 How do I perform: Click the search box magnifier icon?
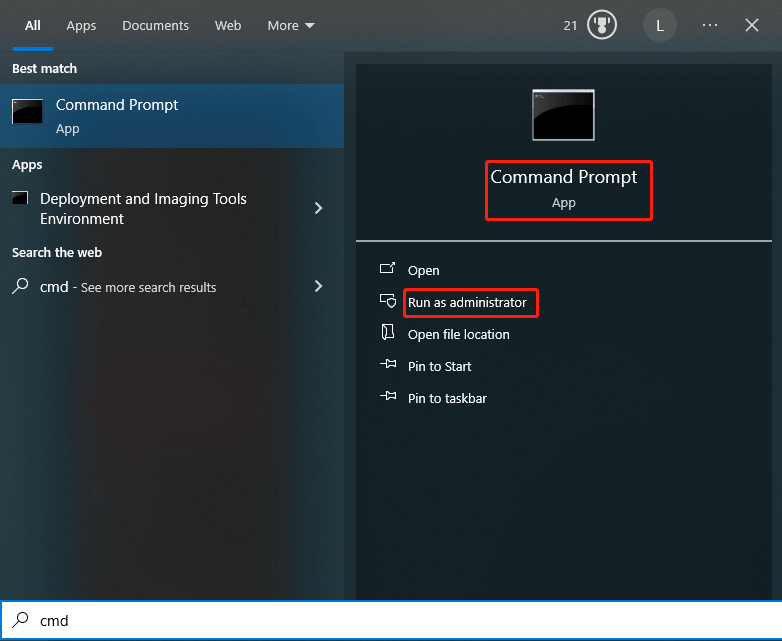(x=20, y=620)
